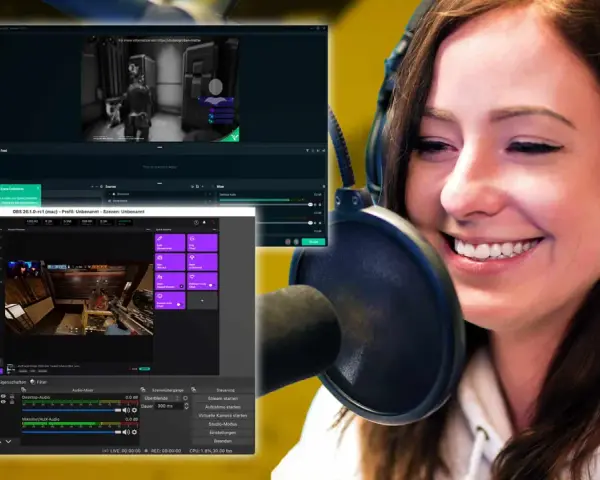
Task: Click the pencil Quick Action tile in OBS
Action: (170, 243)
